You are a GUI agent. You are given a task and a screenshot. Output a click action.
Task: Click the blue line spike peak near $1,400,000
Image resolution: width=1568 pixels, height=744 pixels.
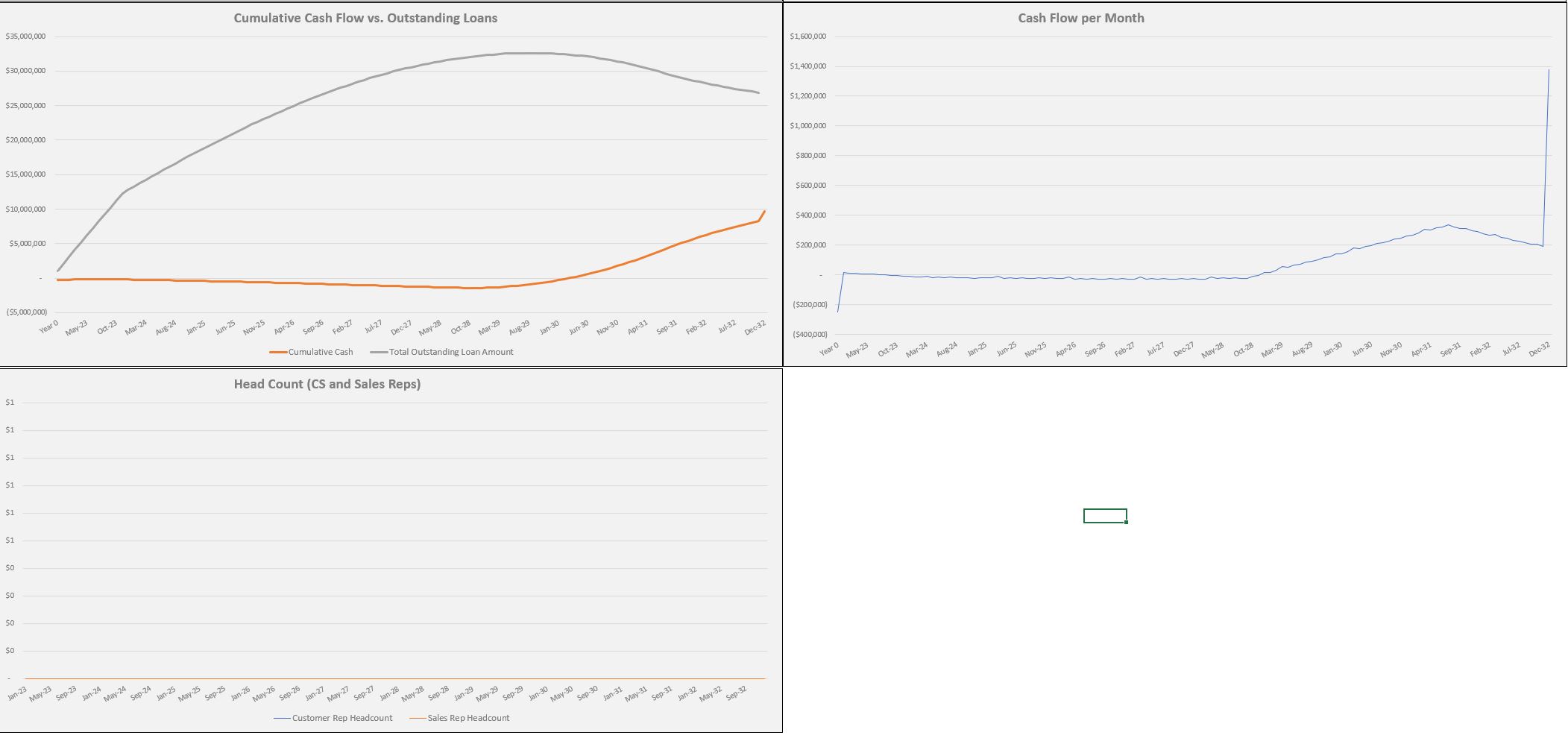[x=1549, y=70]
